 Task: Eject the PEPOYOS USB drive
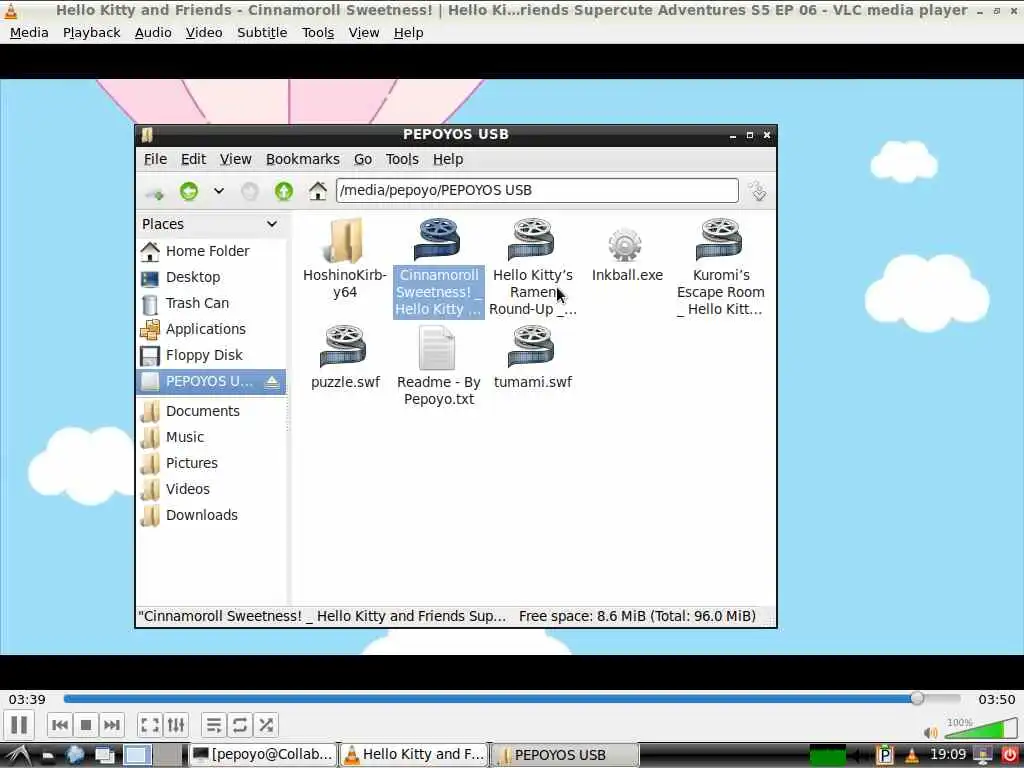tap(272, 382)
